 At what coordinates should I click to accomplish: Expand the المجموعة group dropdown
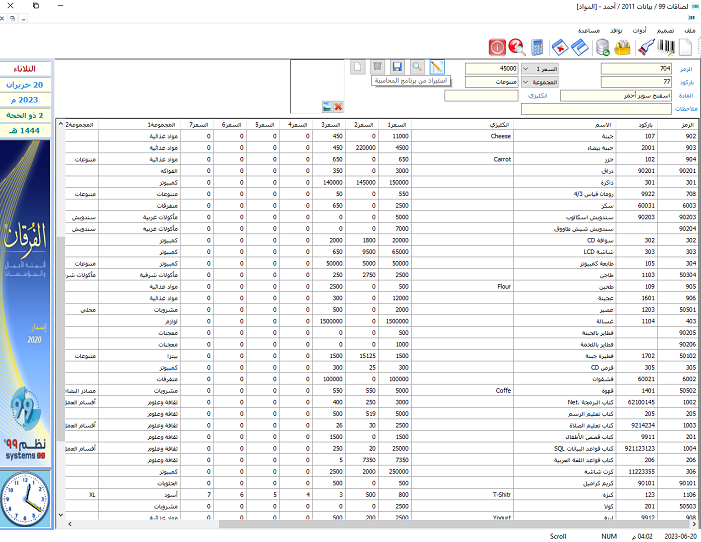525,81
